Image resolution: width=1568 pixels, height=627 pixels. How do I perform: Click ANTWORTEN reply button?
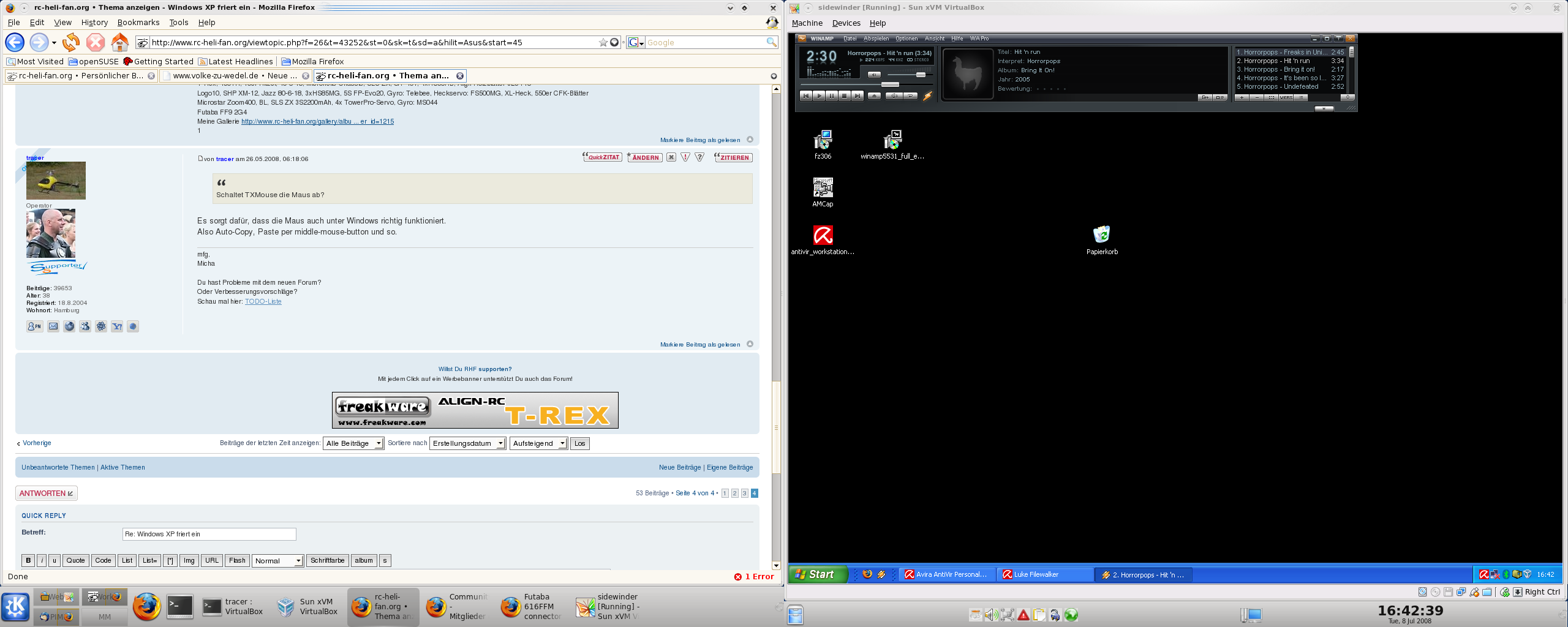[x=46, y=493]
